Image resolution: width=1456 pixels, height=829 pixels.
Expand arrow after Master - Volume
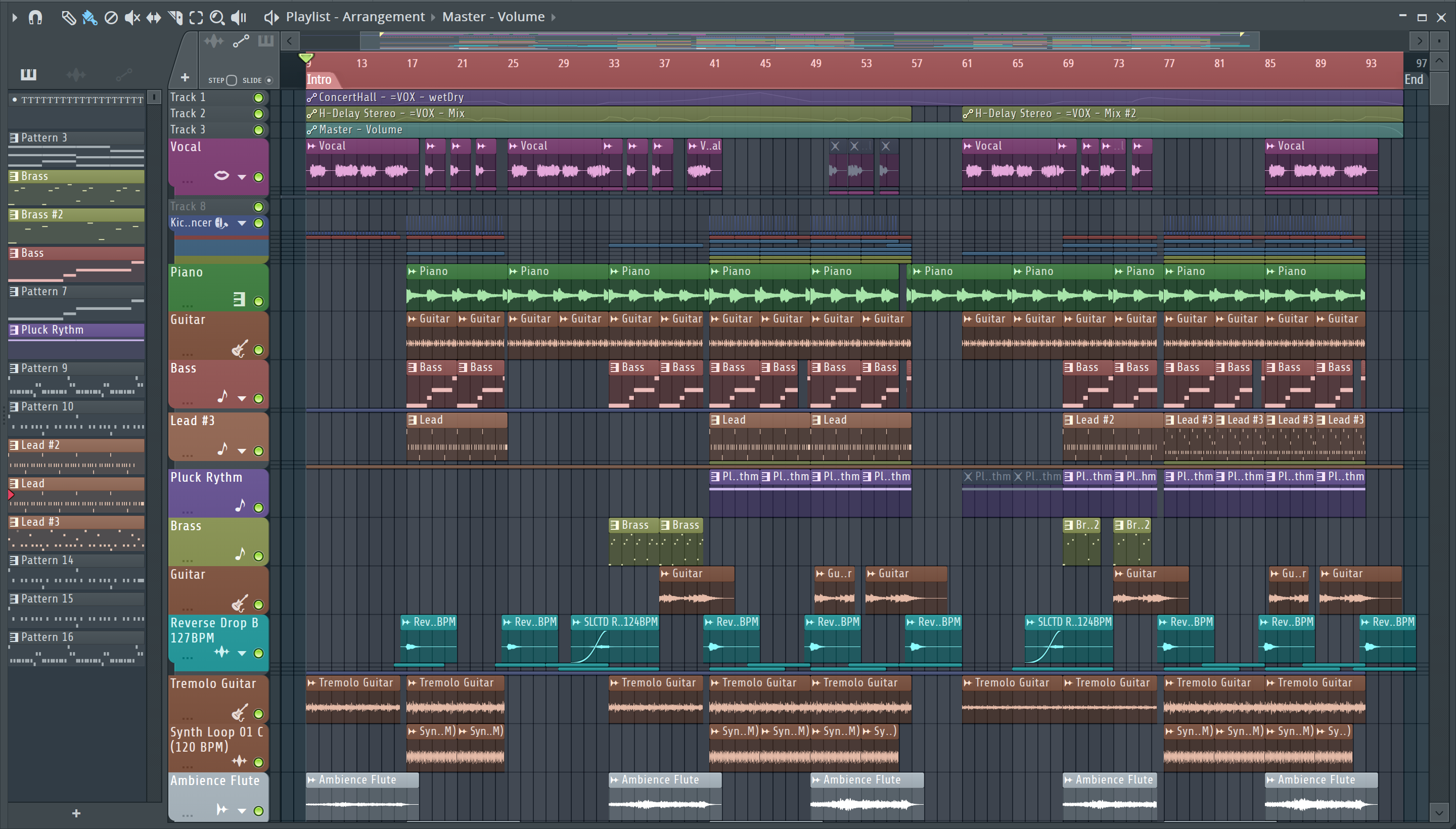click(554, 18)
